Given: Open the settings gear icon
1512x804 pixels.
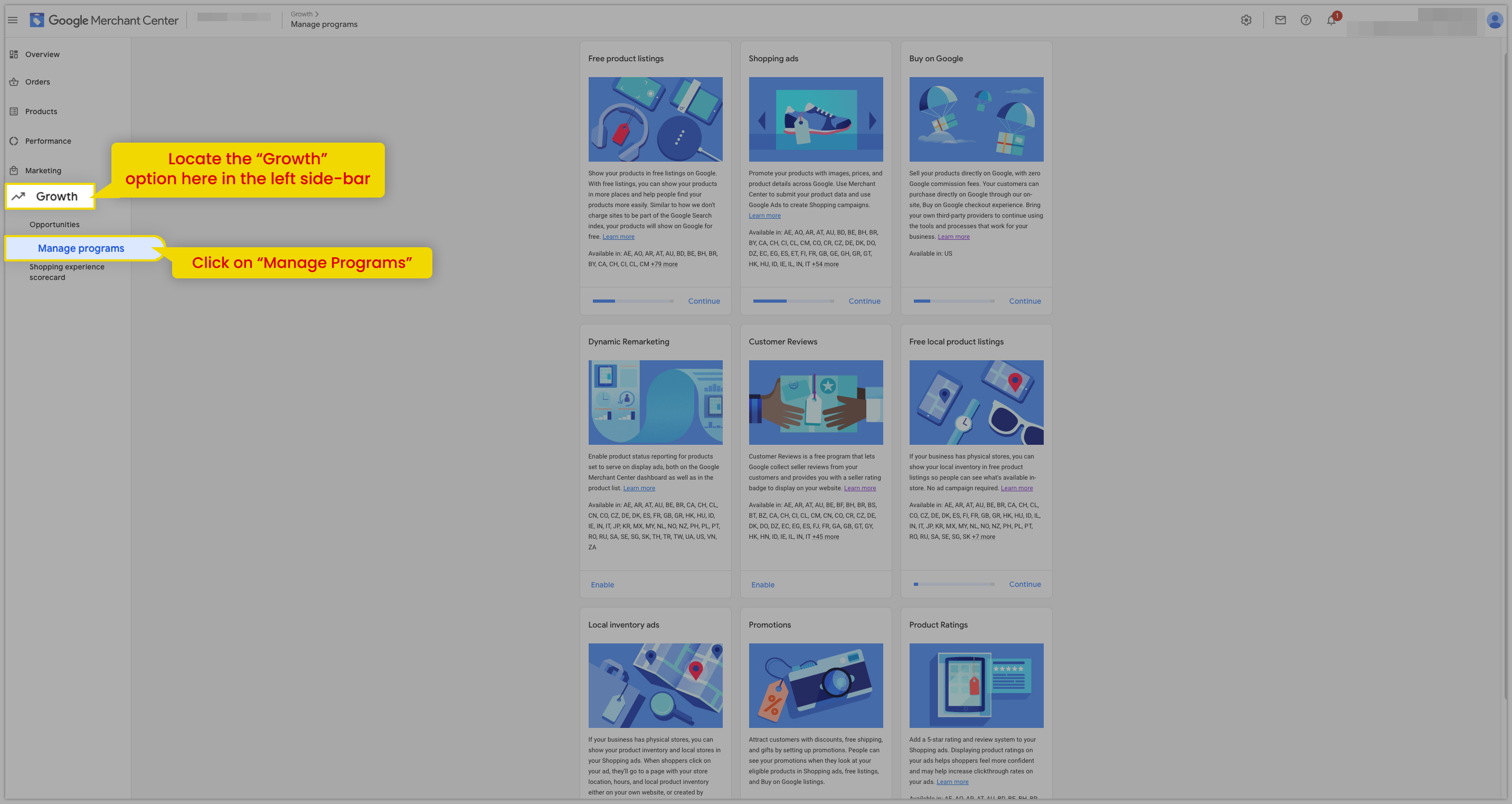Looking at the screenshot, I should (x=1246, y=20).
